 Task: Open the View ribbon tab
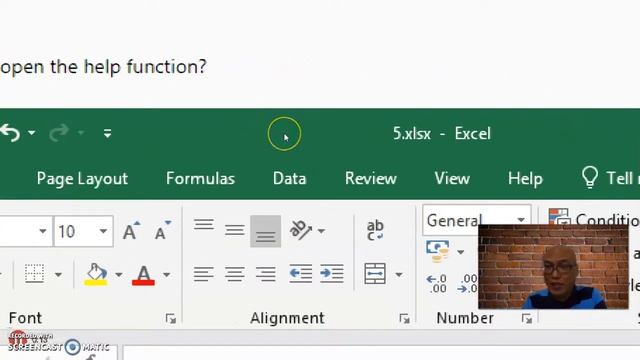click(452, 179)
